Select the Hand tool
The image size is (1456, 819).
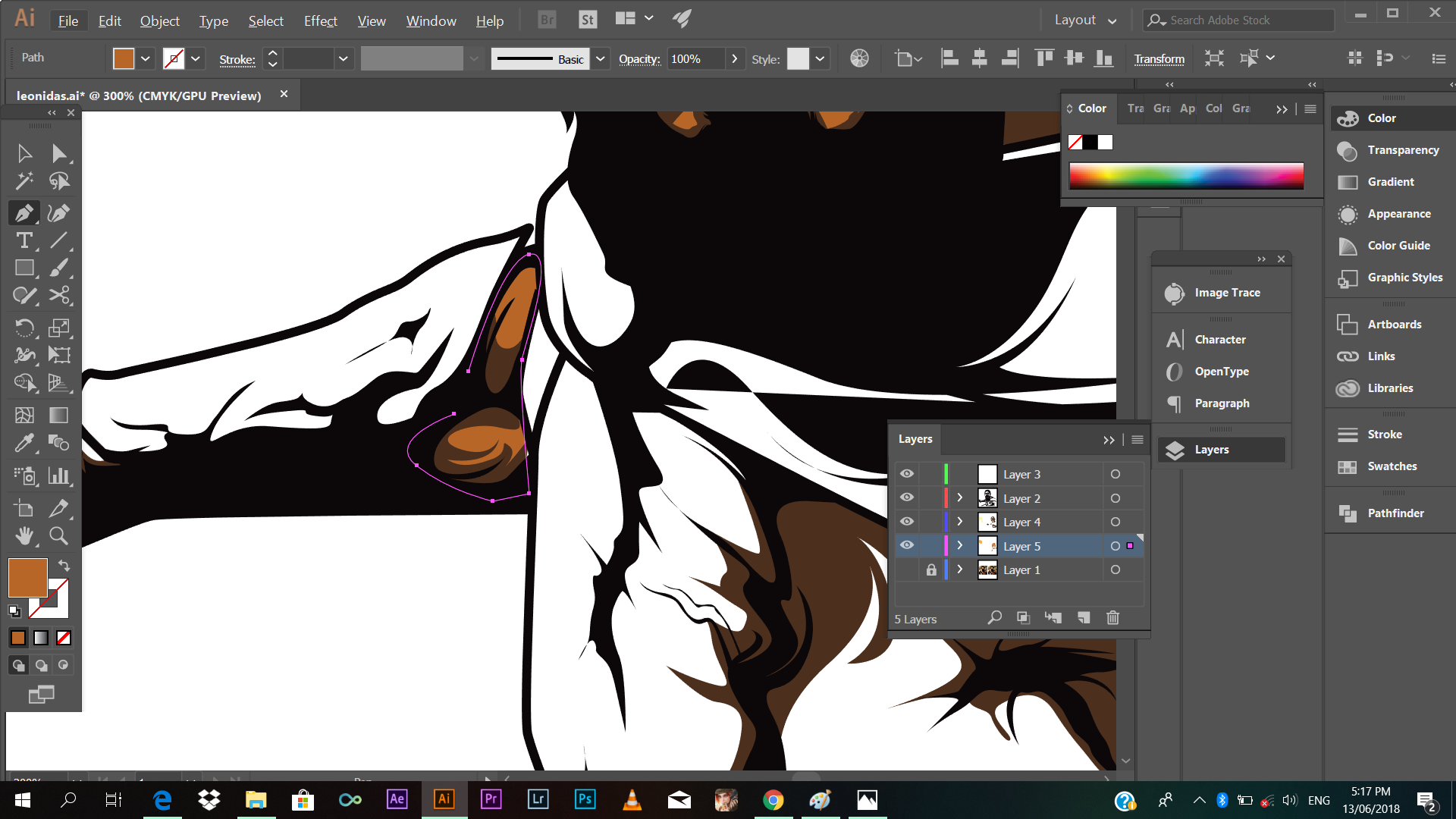pyautogui.click(x=24, y=536)
